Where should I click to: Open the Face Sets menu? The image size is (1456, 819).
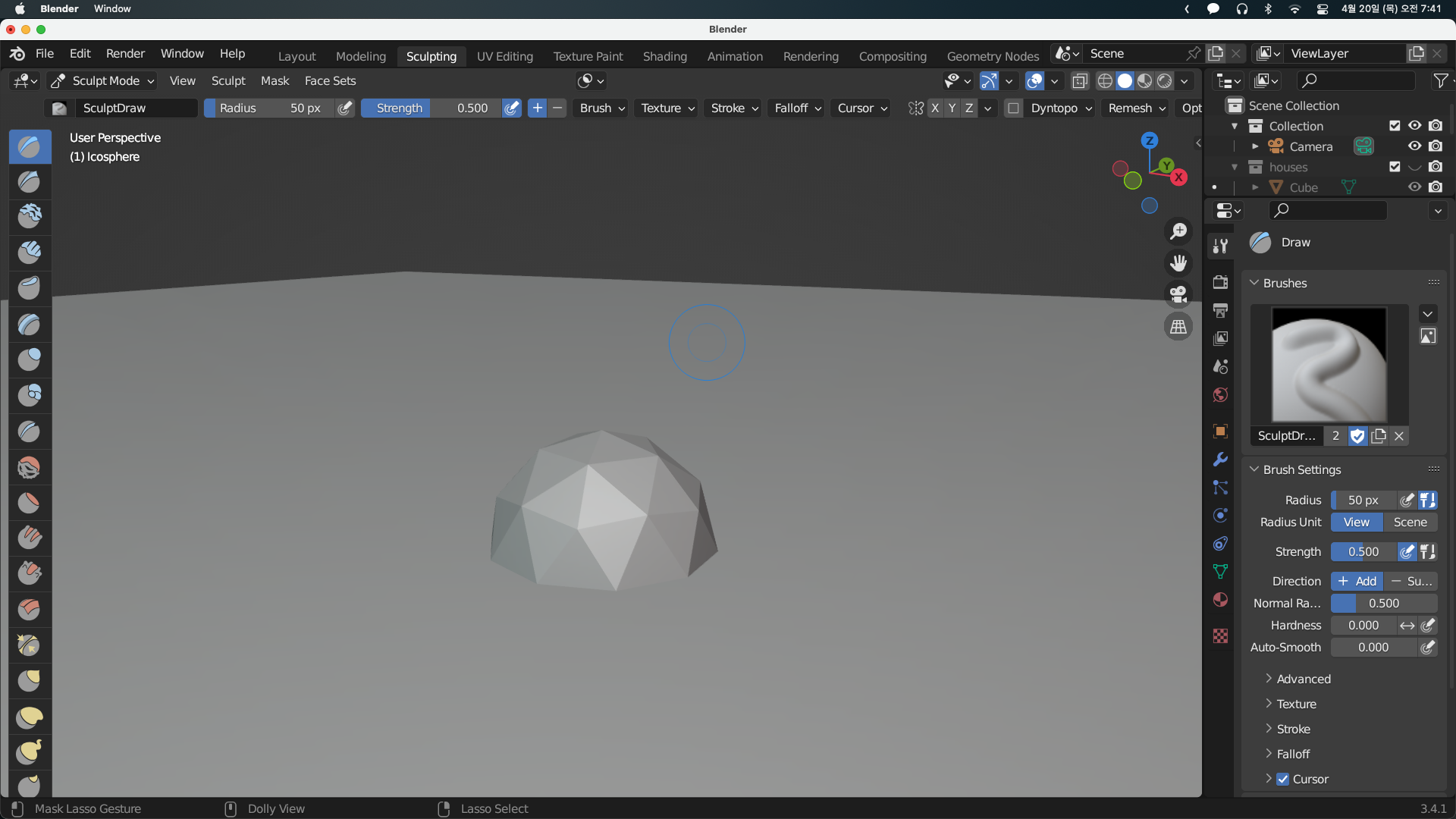(x=330, y=80)
